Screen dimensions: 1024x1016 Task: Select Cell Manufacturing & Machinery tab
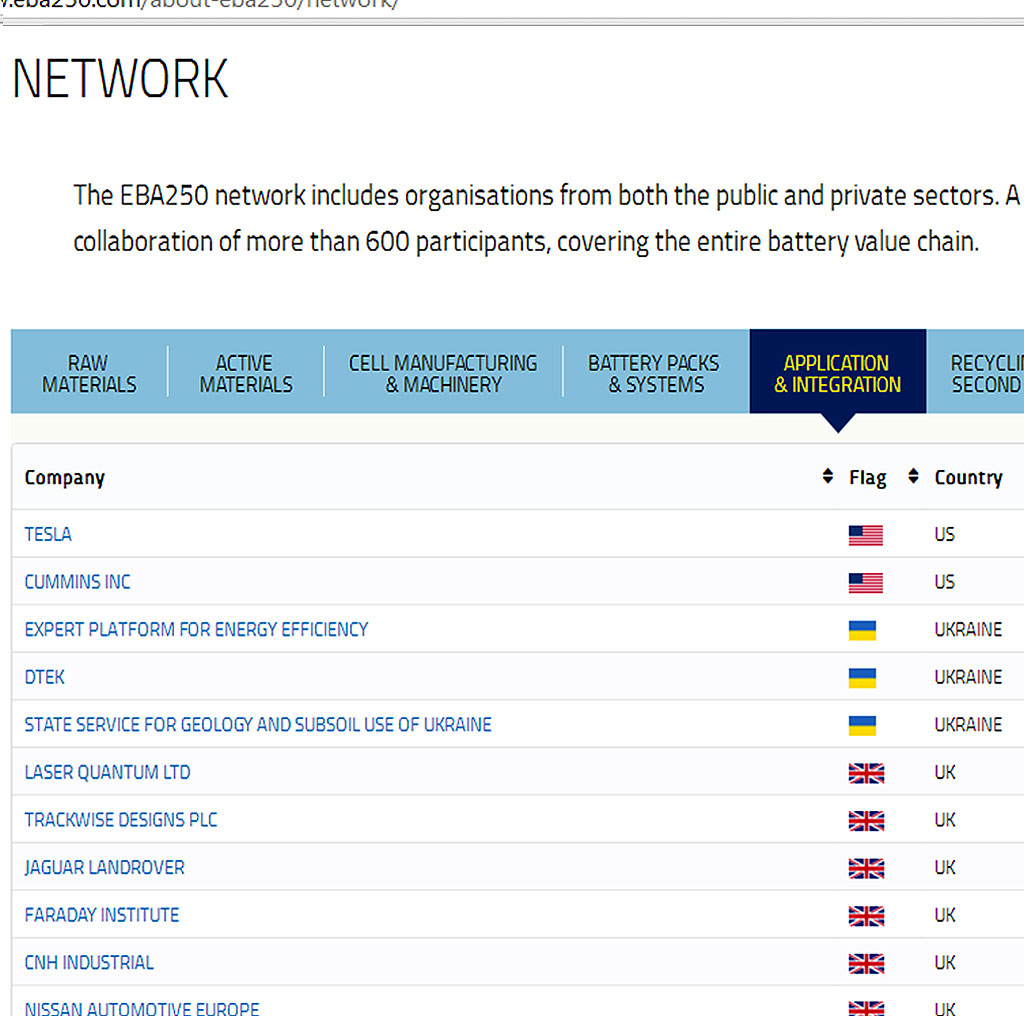443,373
